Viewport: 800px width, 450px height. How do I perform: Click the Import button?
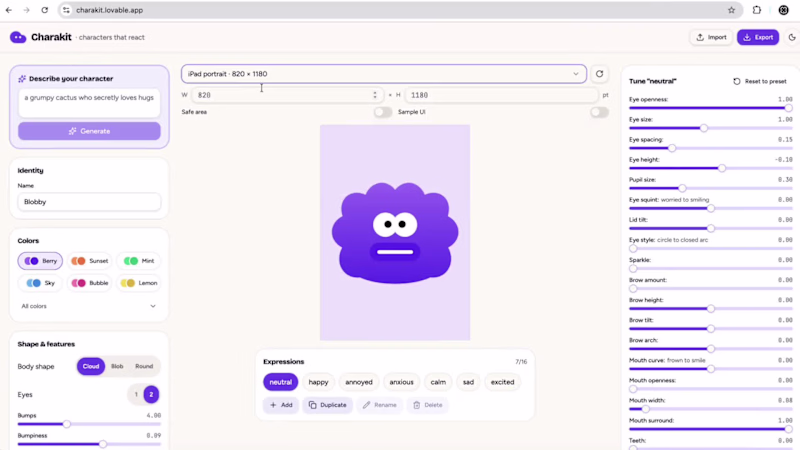coord(712,37)
